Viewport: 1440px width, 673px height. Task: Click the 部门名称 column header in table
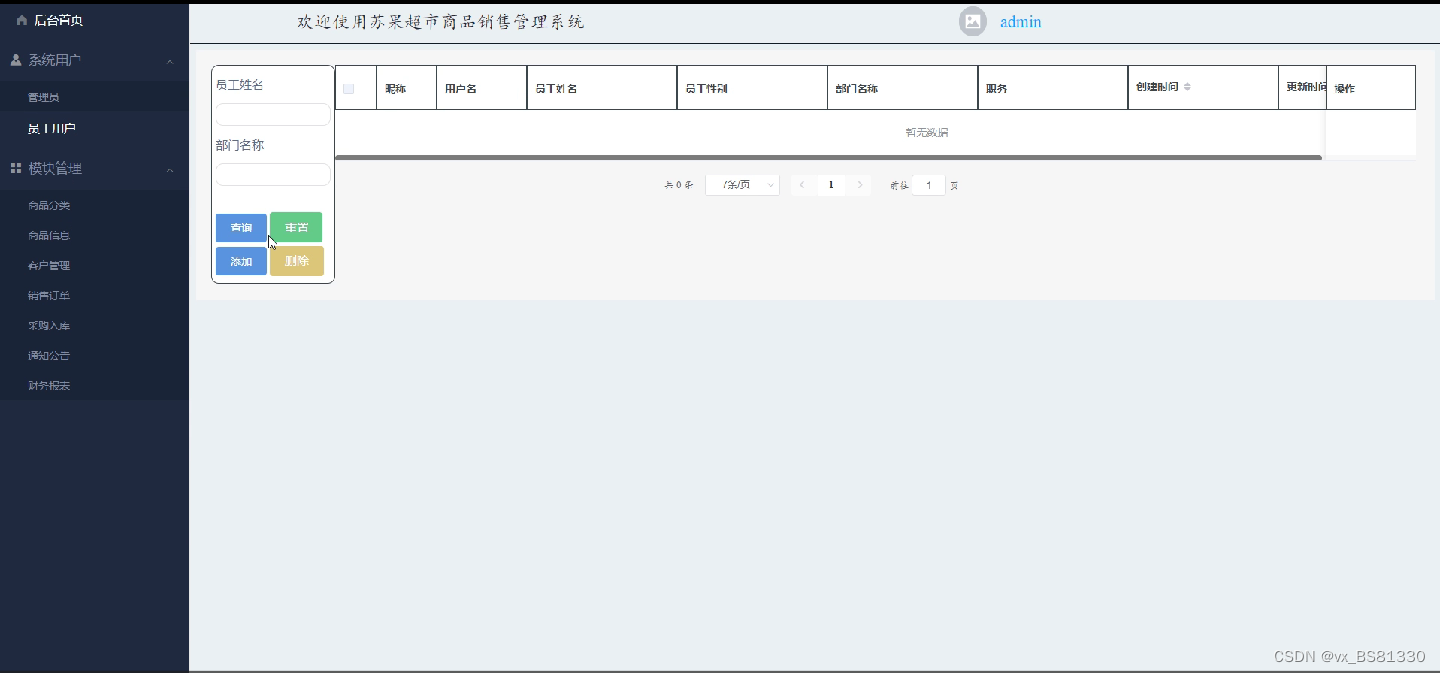(x=903, y=88)
